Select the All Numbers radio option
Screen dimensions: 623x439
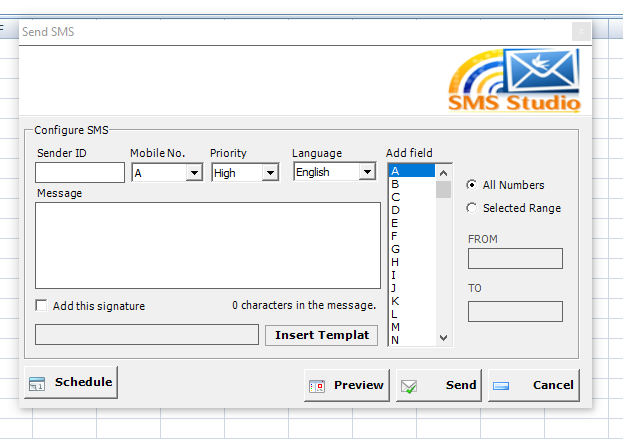[471, 185]
